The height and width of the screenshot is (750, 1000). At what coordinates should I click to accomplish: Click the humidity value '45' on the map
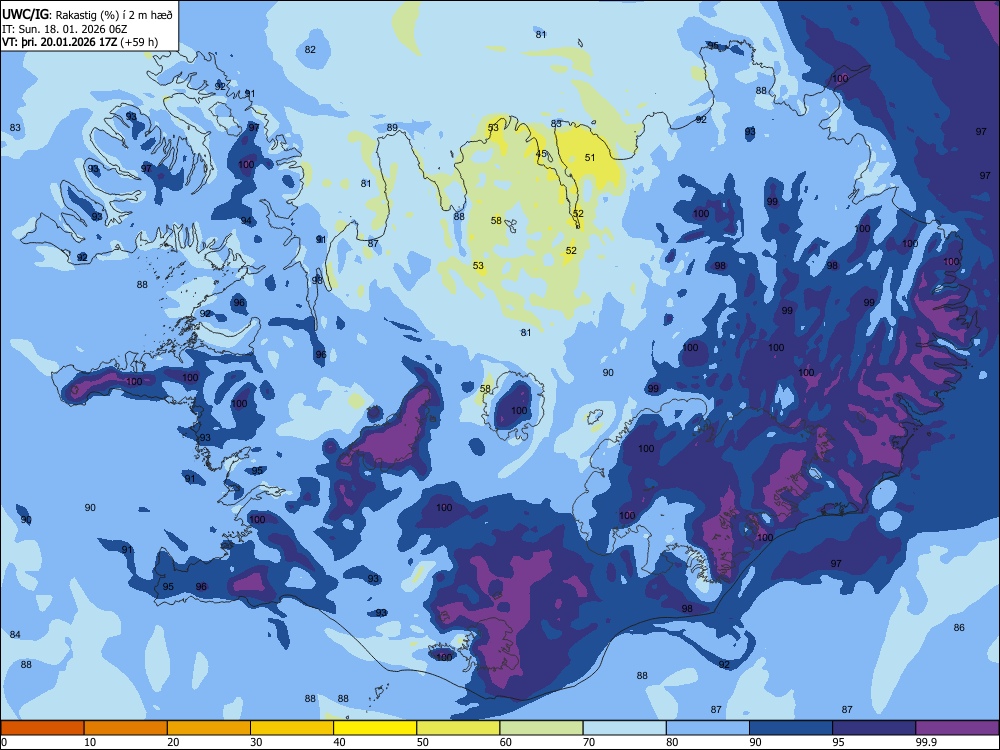541,154
